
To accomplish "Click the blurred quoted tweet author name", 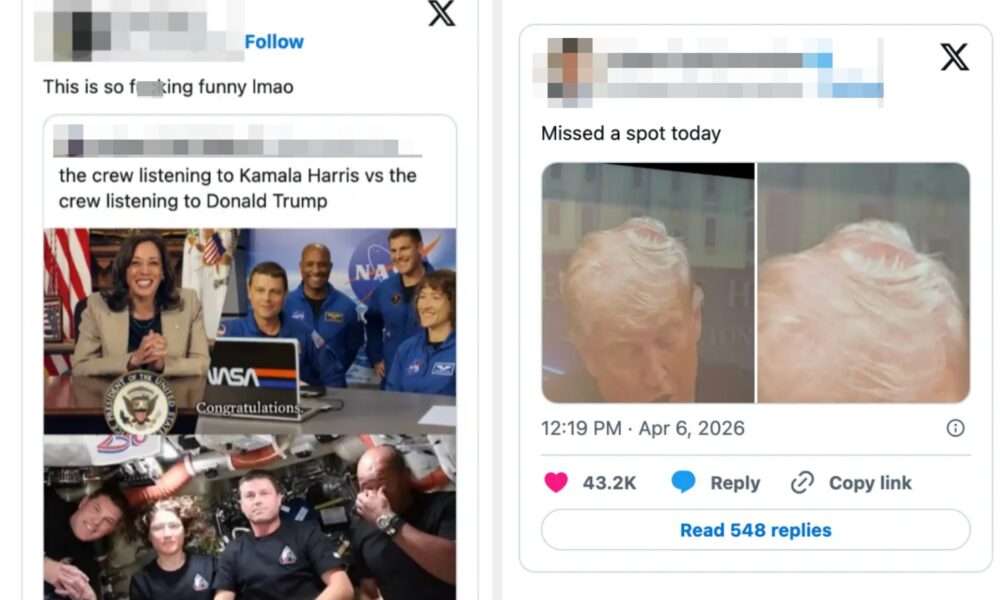I will point(237,141).
